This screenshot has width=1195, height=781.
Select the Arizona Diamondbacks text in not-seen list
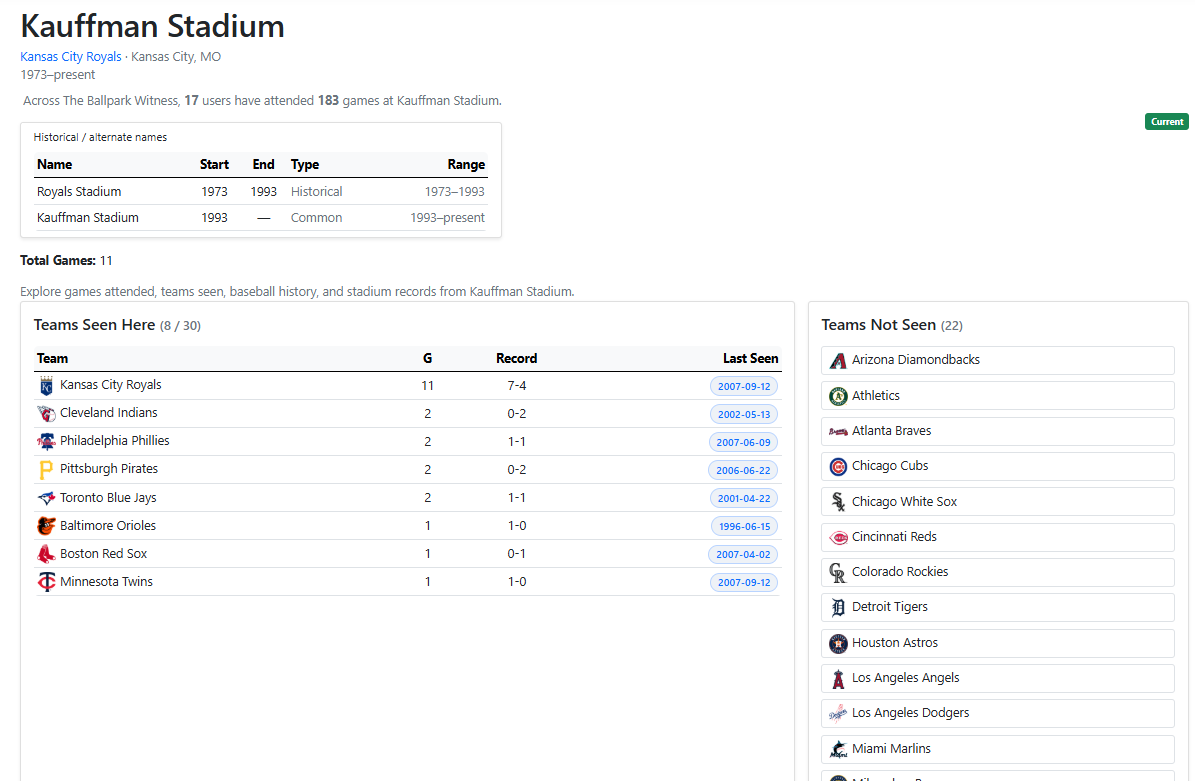[x=915, y=360]
